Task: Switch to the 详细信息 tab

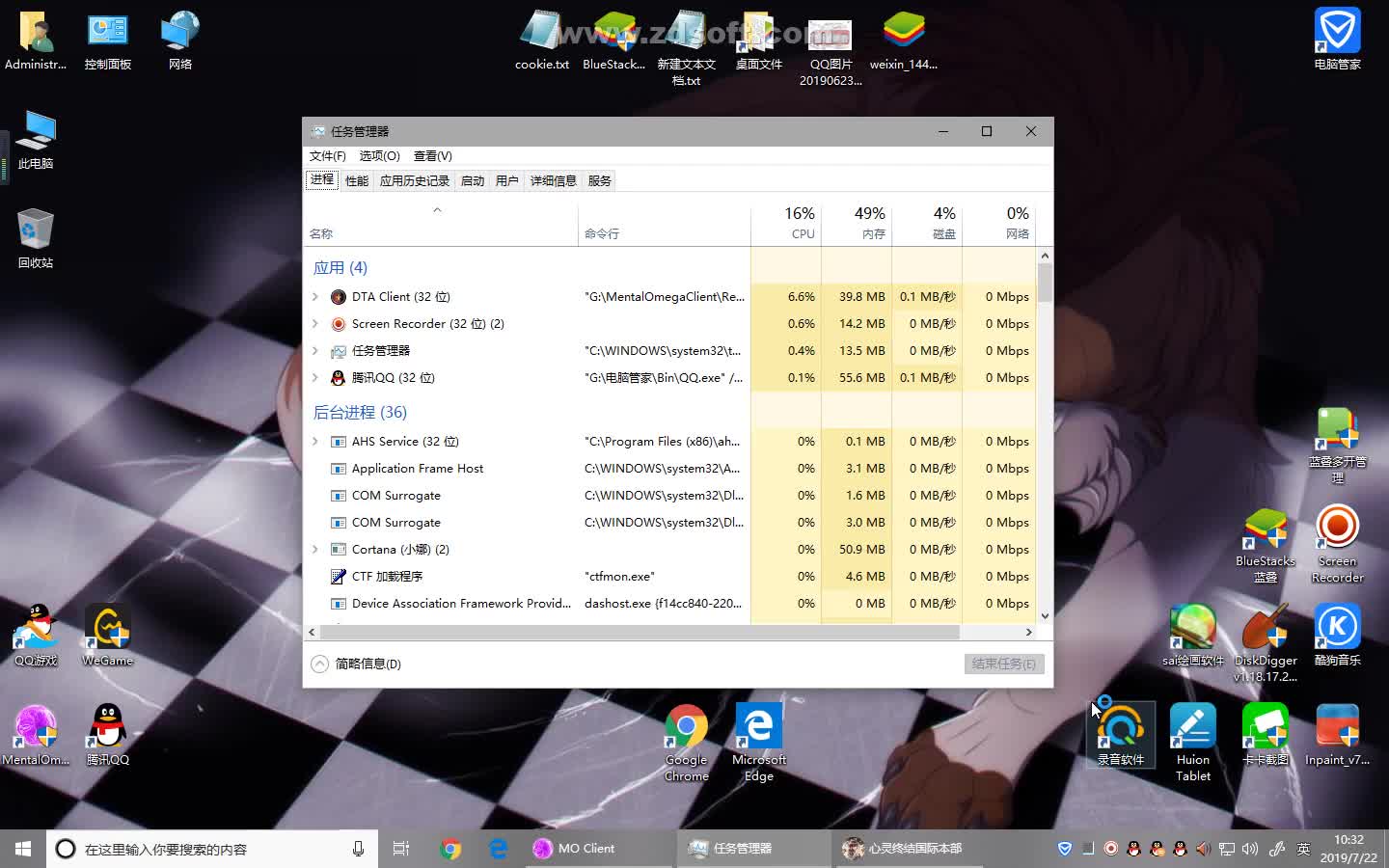Action: [554, 180]
